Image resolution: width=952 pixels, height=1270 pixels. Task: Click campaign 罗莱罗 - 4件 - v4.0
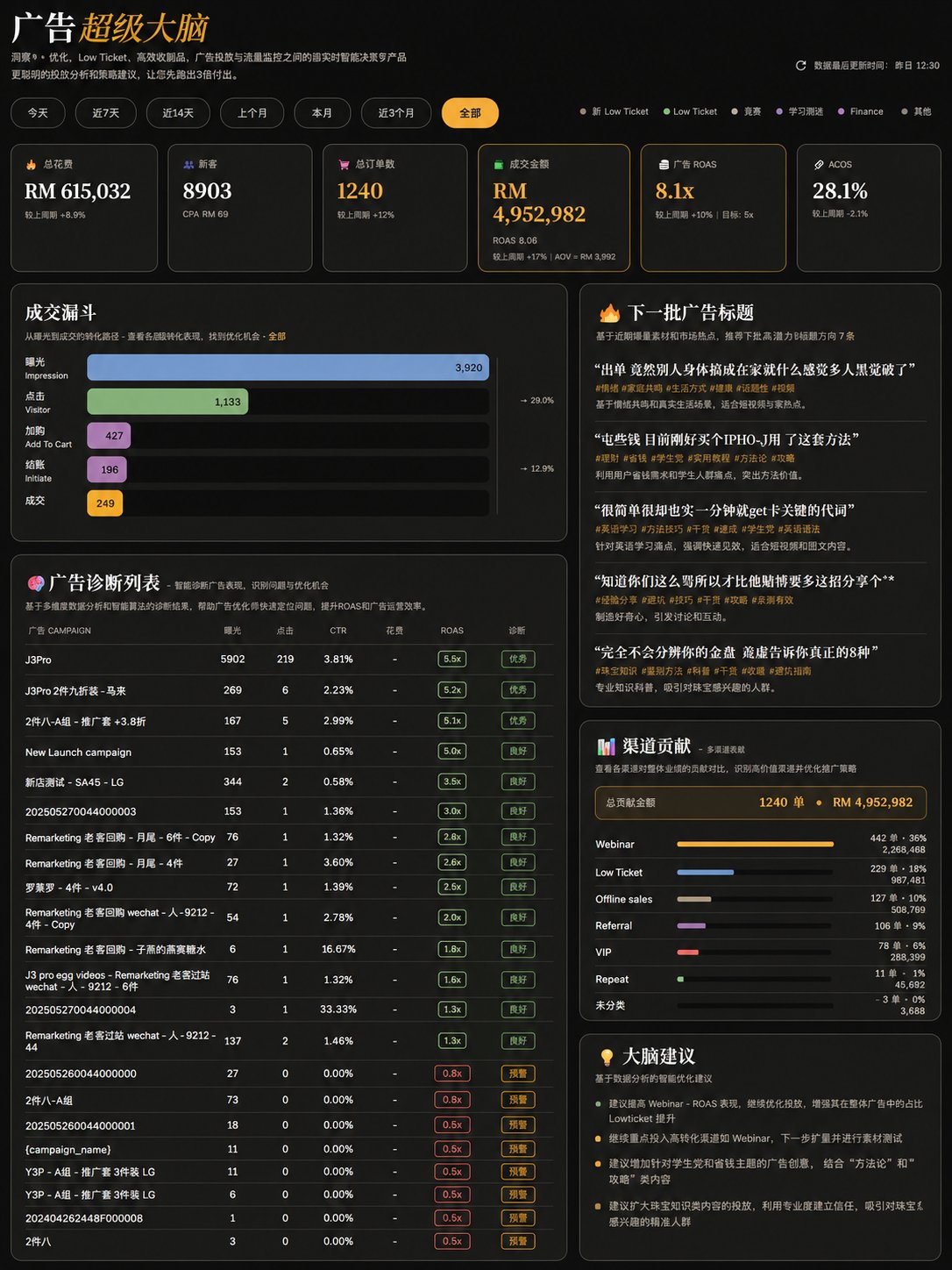pos(69,888)
